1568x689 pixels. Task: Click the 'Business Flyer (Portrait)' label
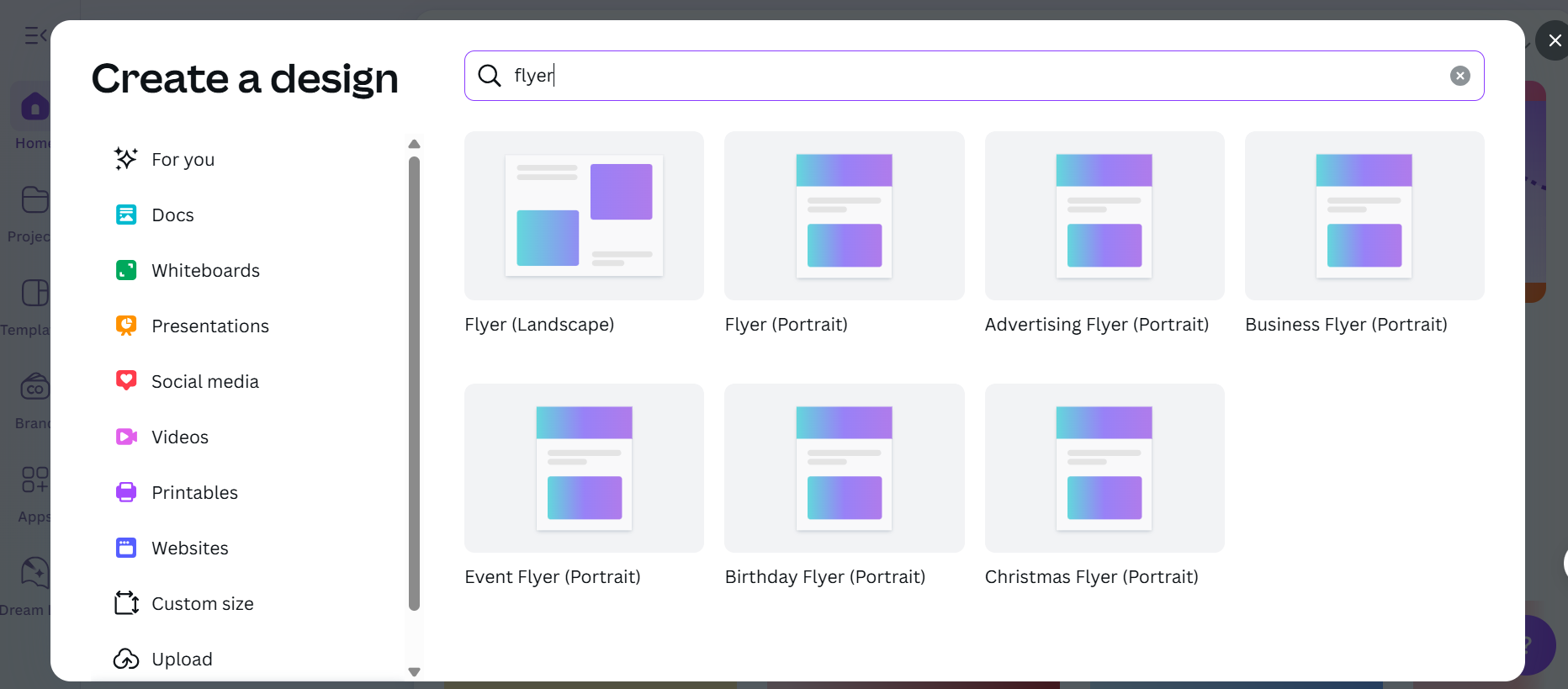click(1346, 325)
